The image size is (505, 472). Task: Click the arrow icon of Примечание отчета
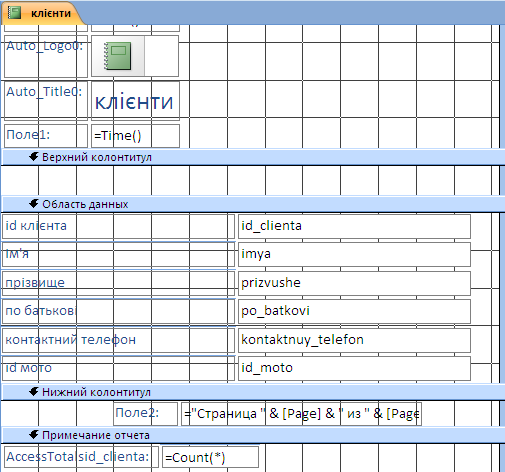34,435
